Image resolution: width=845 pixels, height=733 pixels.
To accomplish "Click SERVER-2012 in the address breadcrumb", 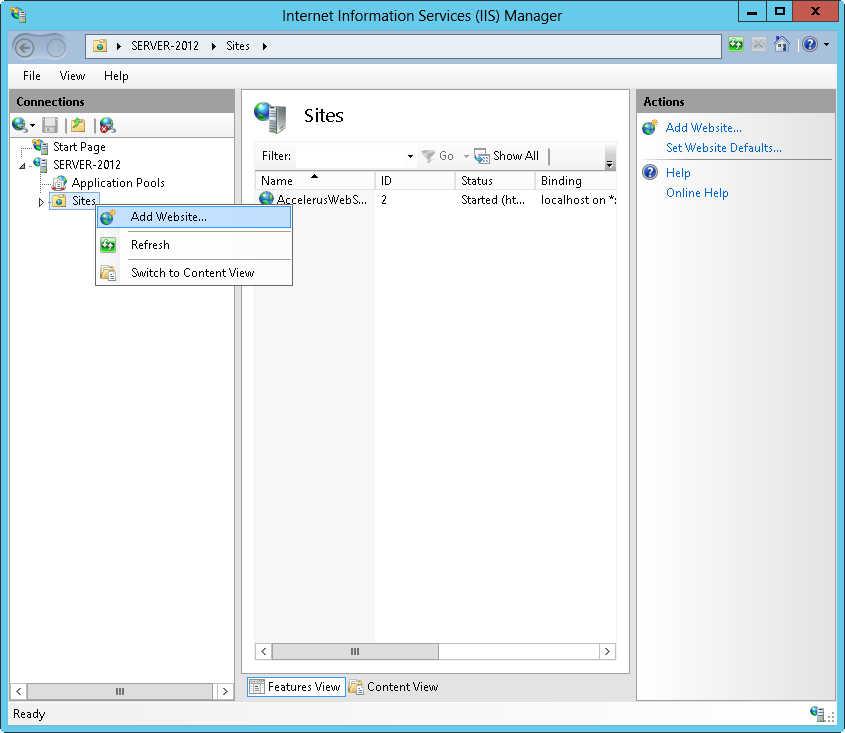I will coord(165,46).
